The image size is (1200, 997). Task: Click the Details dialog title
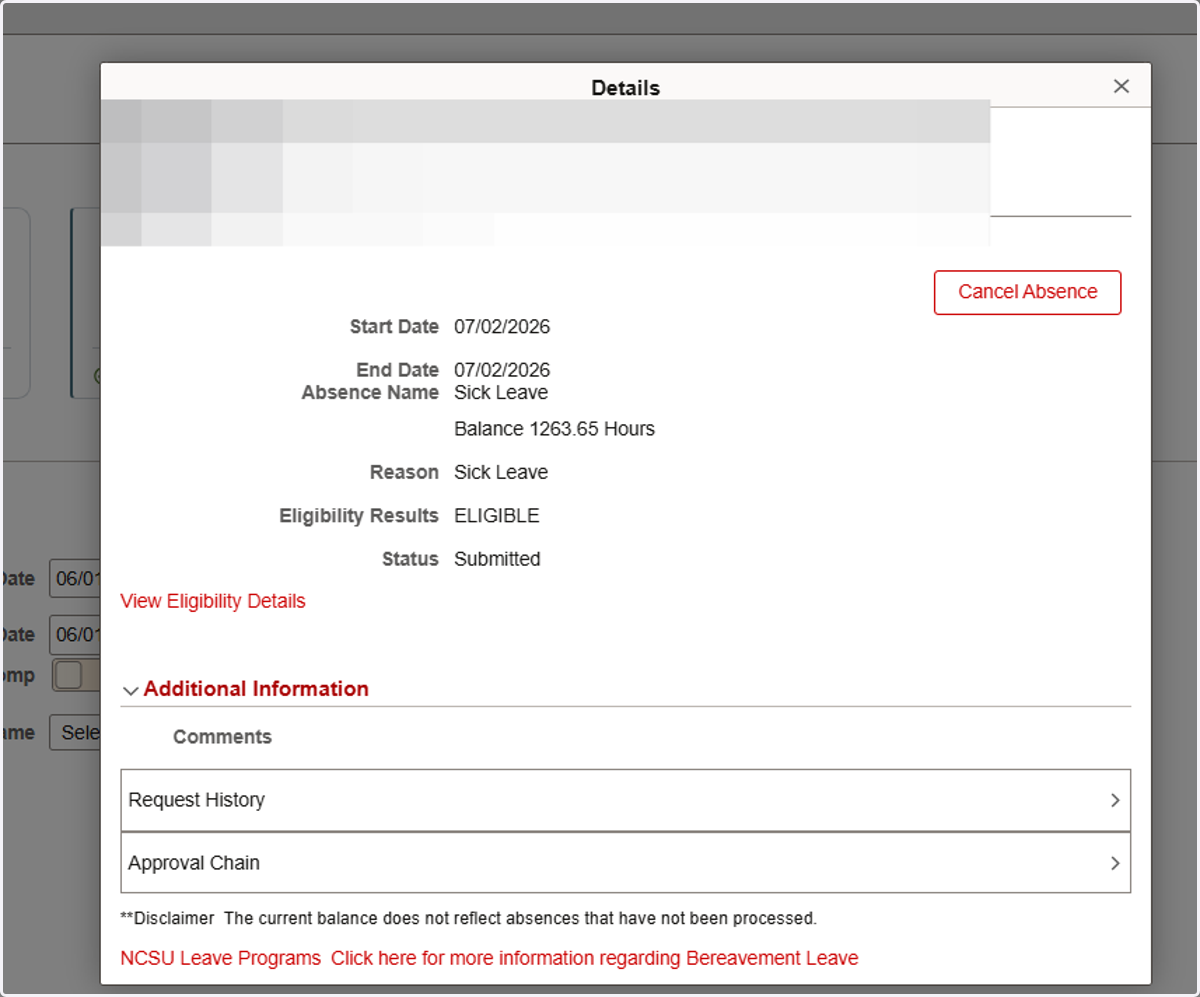point(625,88)
